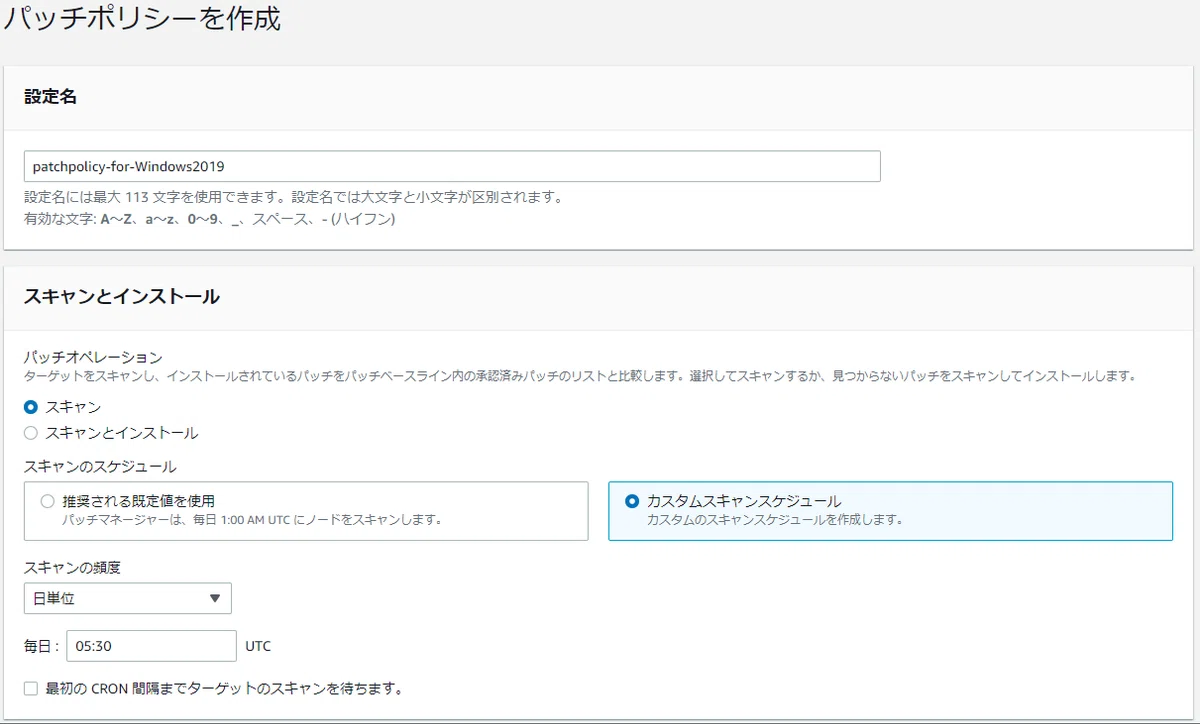
Task: Click the カスタムのスキャンスケジュールを作成します description
Action: point(775,520)
